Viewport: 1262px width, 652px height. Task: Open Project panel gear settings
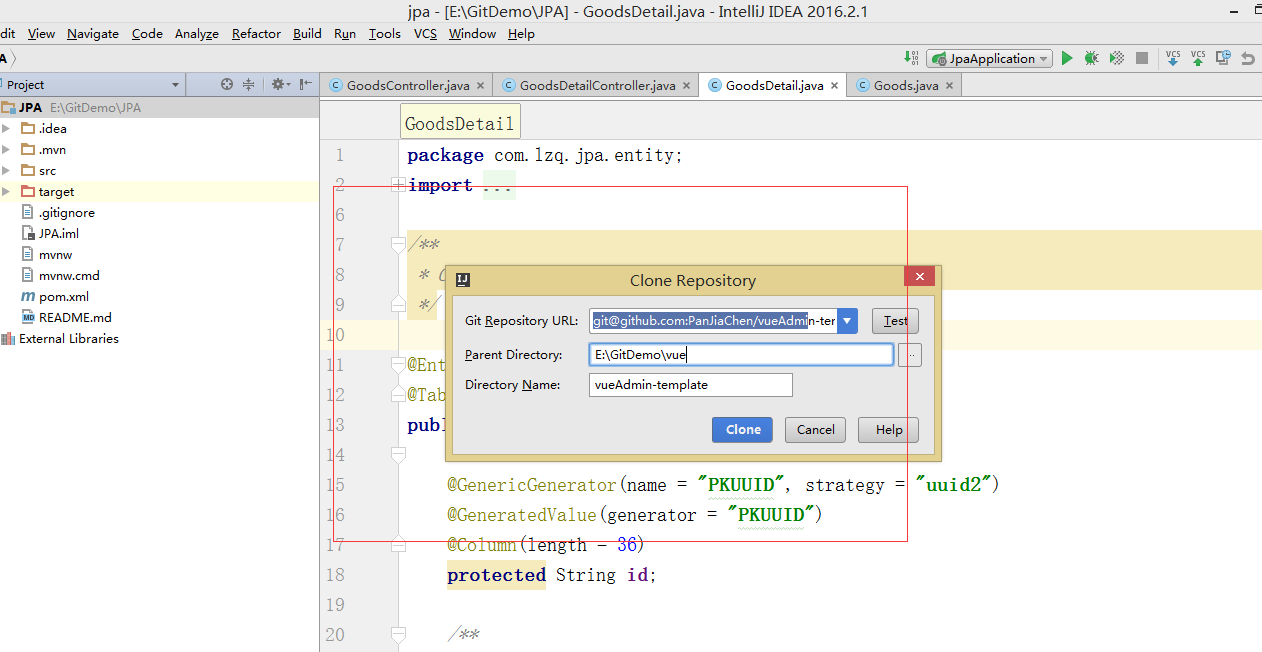pyautogui.click(x=280, y=84)
